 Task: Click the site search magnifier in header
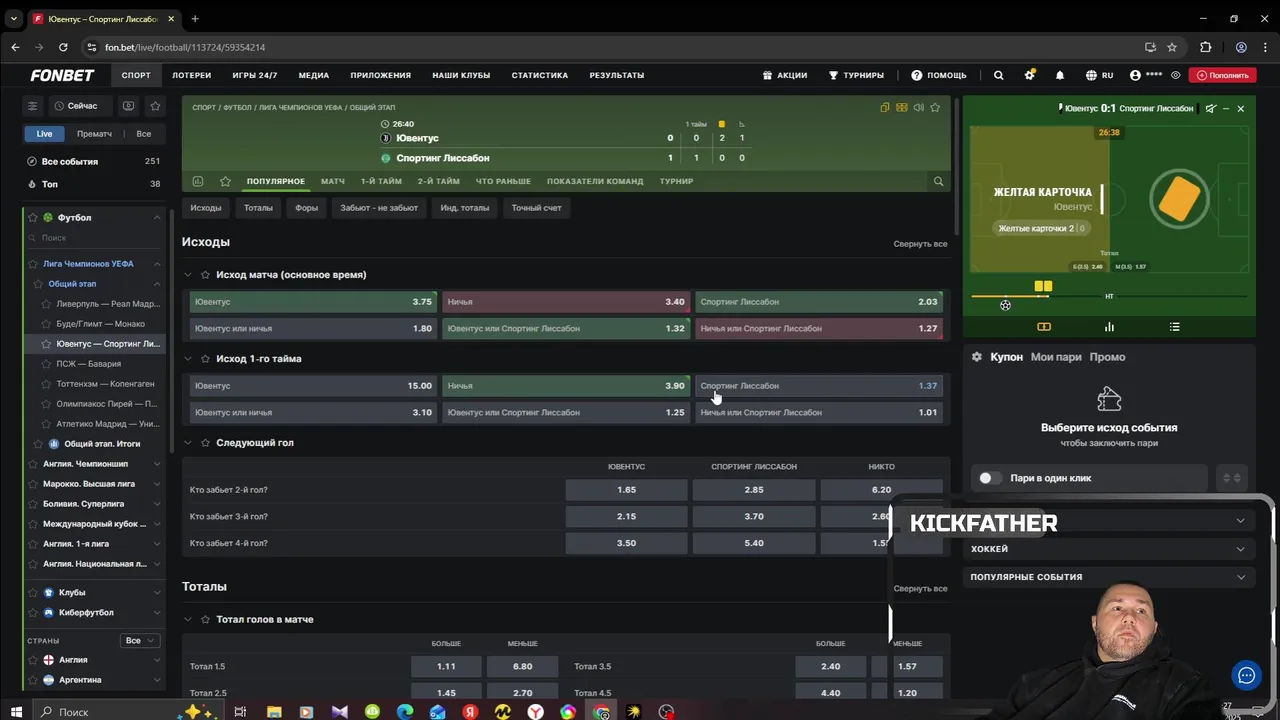pos(998,75)
